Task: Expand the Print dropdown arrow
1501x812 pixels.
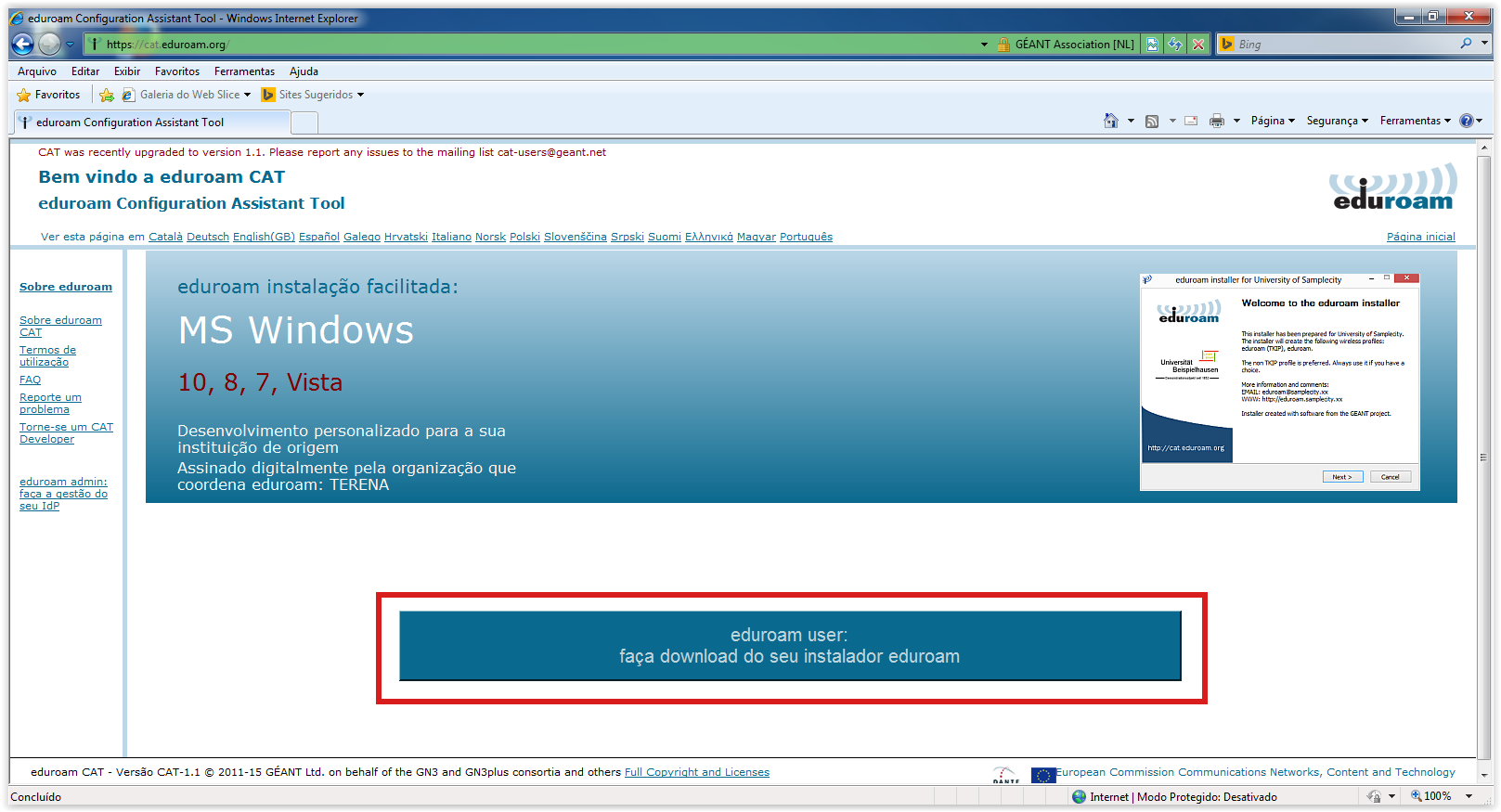Action: [1236, 121]
